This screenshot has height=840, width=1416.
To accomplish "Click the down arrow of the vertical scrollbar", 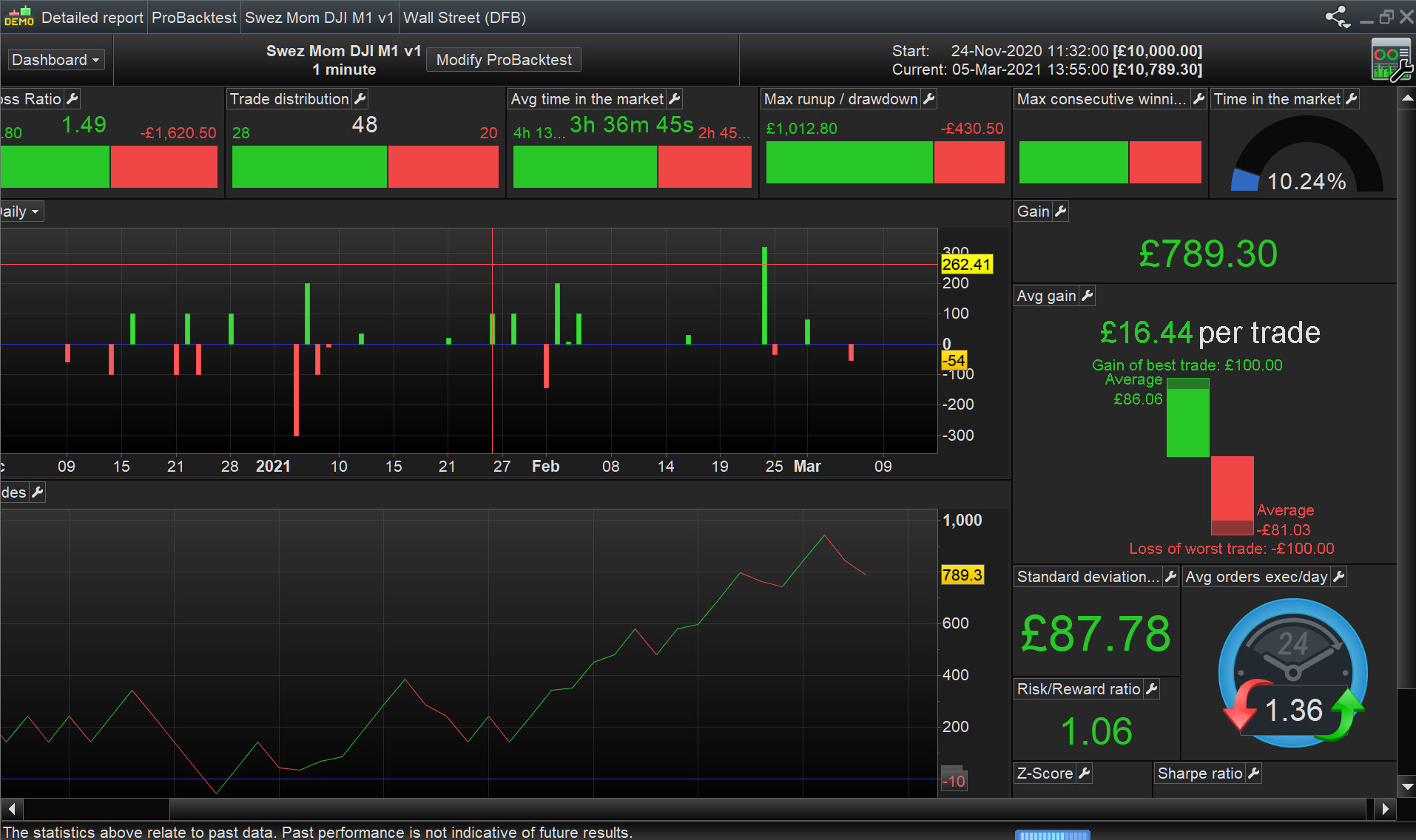I will point(1407,787).
